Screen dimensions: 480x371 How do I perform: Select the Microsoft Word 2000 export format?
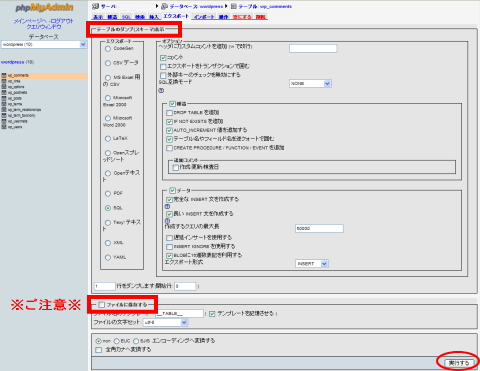pyautogui.click(x=108, y=118)
